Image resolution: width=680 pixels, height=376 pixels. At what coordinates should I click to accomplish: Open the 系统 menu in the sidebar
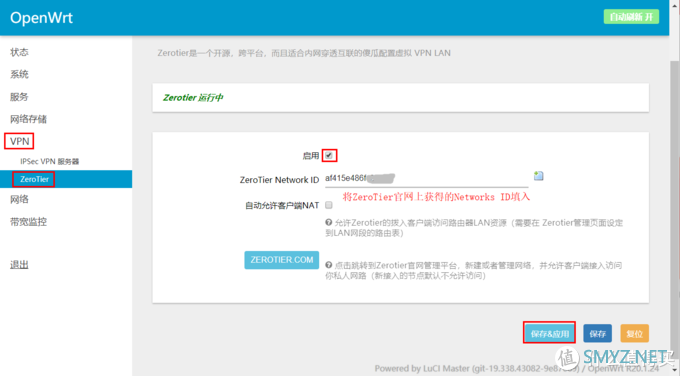tap(19, 75)
